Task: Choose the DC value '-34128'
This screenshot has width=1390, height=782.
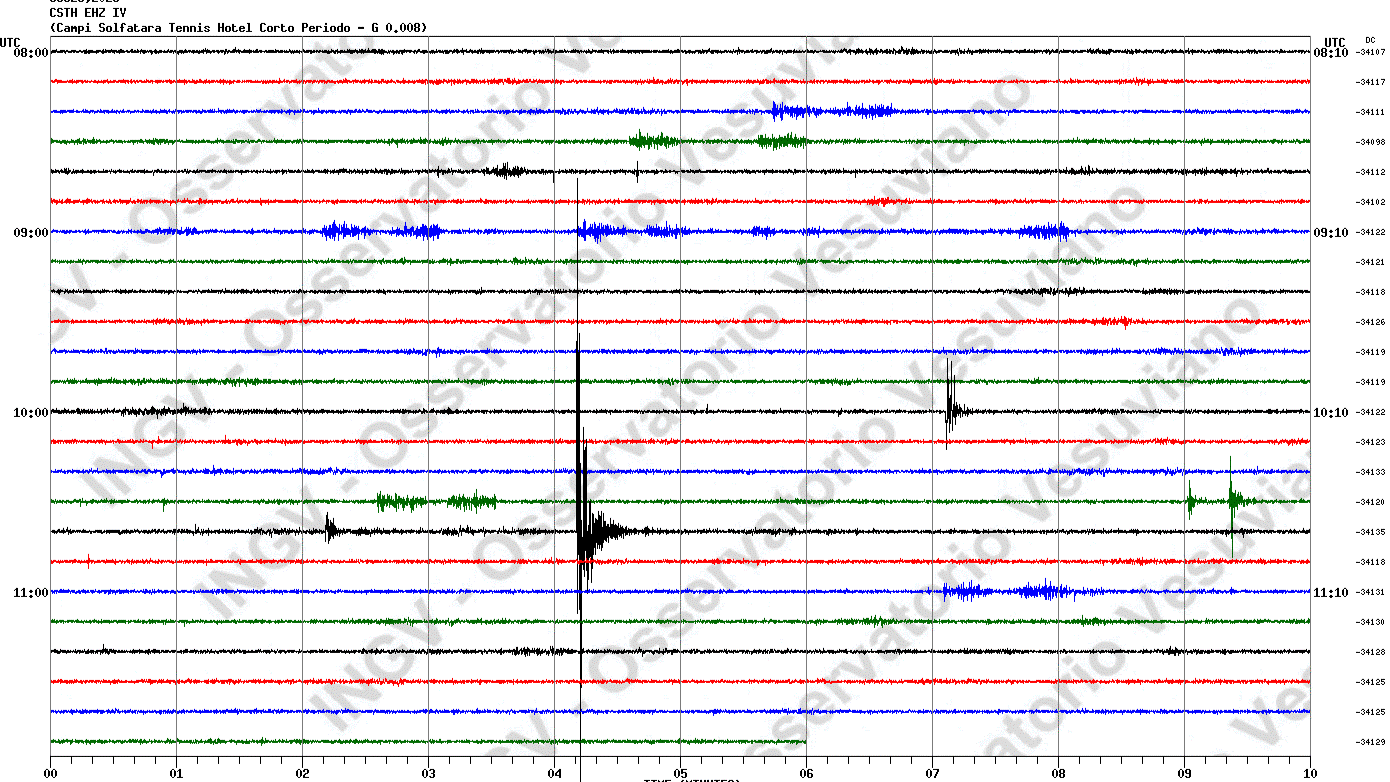Action: tap(1370, 652)
